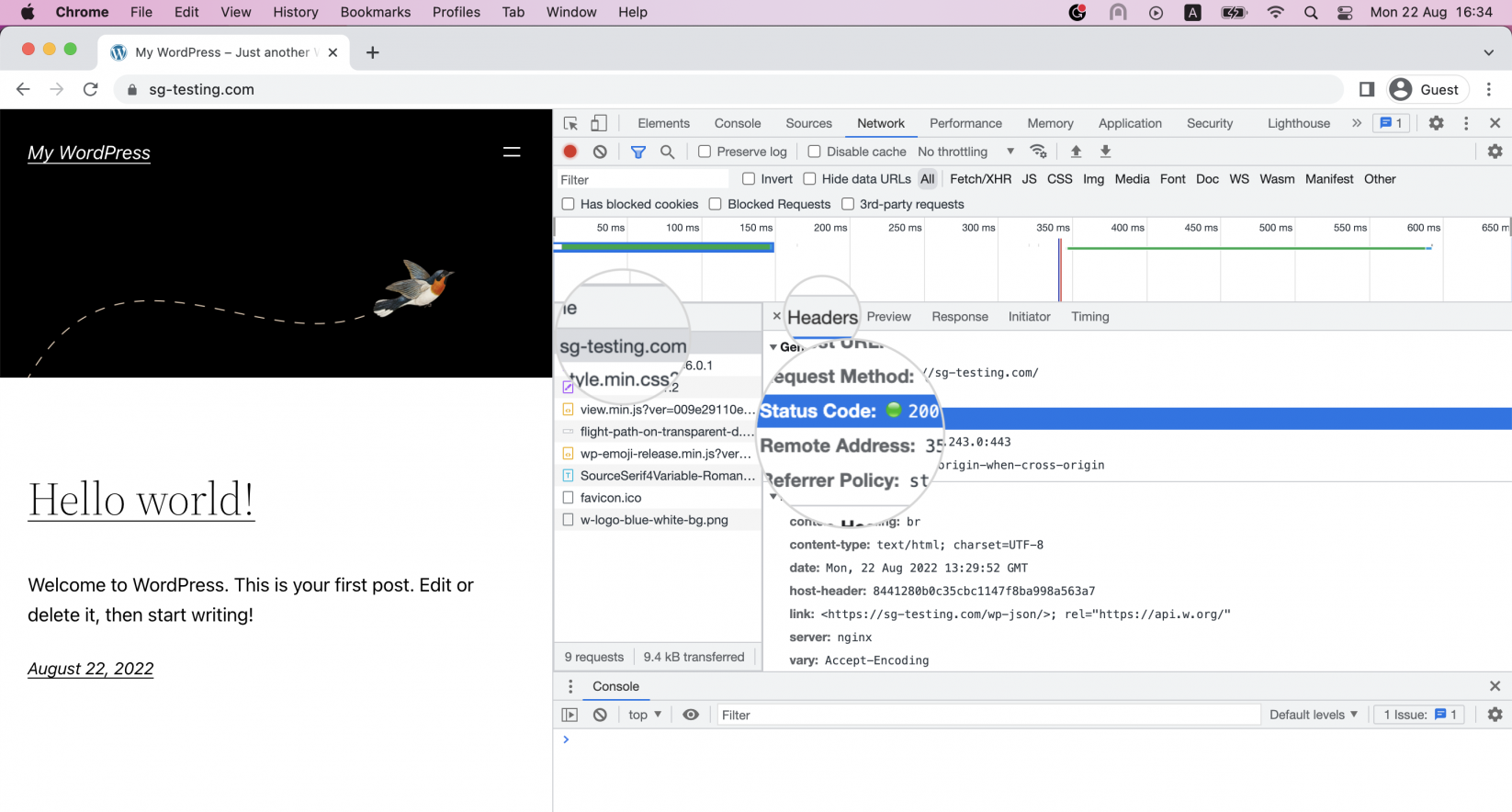This screenshot has height=812, width=1512.
Task: Select the w-logo-blue-white-bg.png request
Action: (658, 520)
